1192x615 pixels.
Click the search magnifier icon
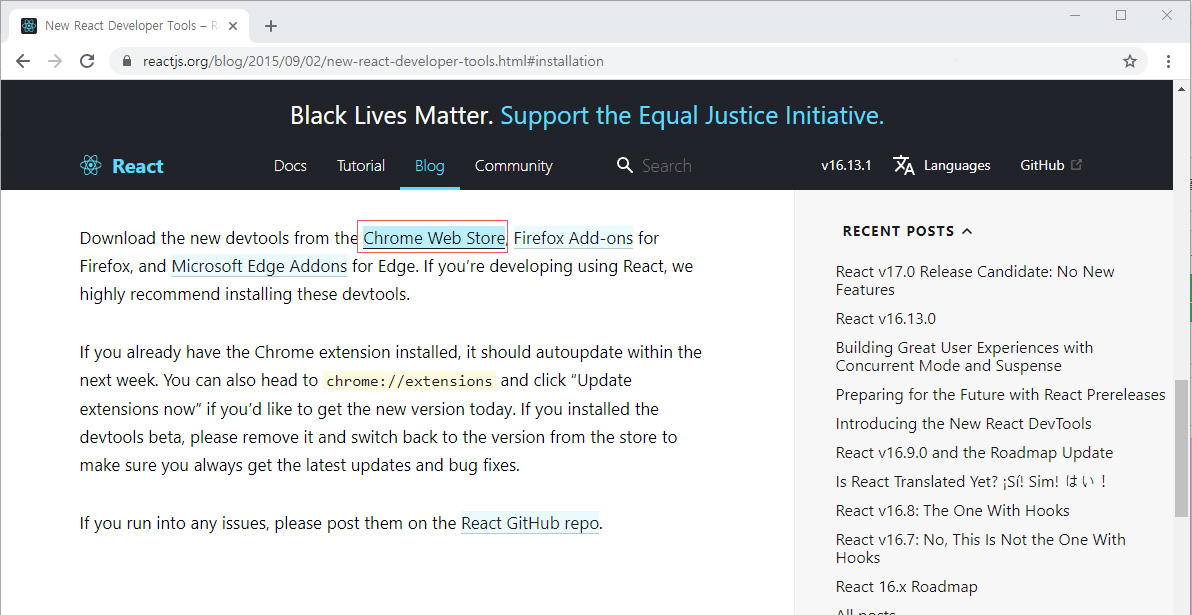coord(625,165)
